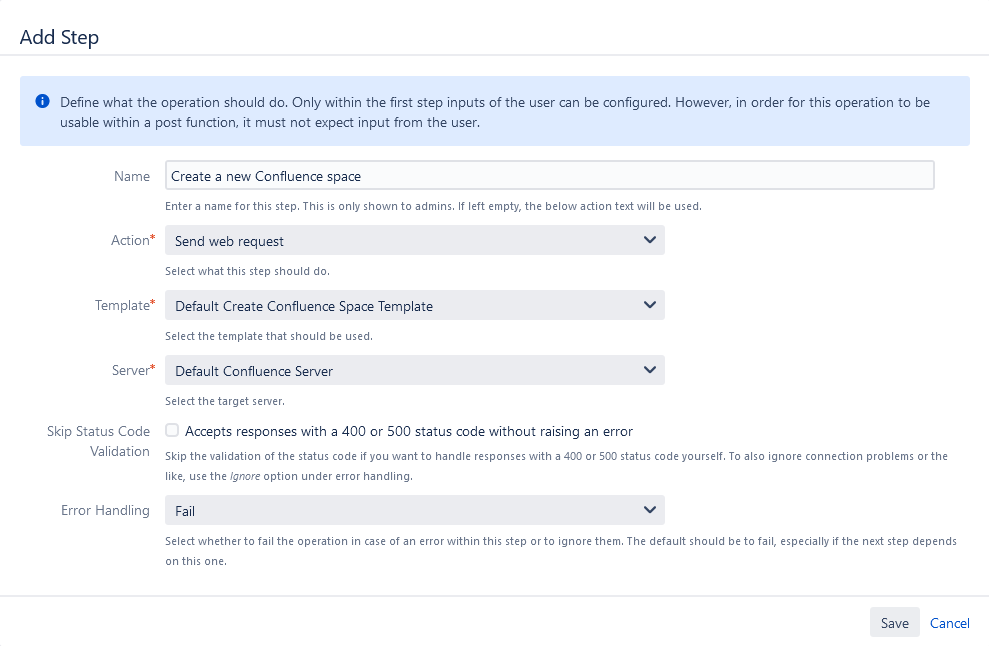Click the 'Name' field label
This screenshot has height=646, width=989.
pos(131,176)
